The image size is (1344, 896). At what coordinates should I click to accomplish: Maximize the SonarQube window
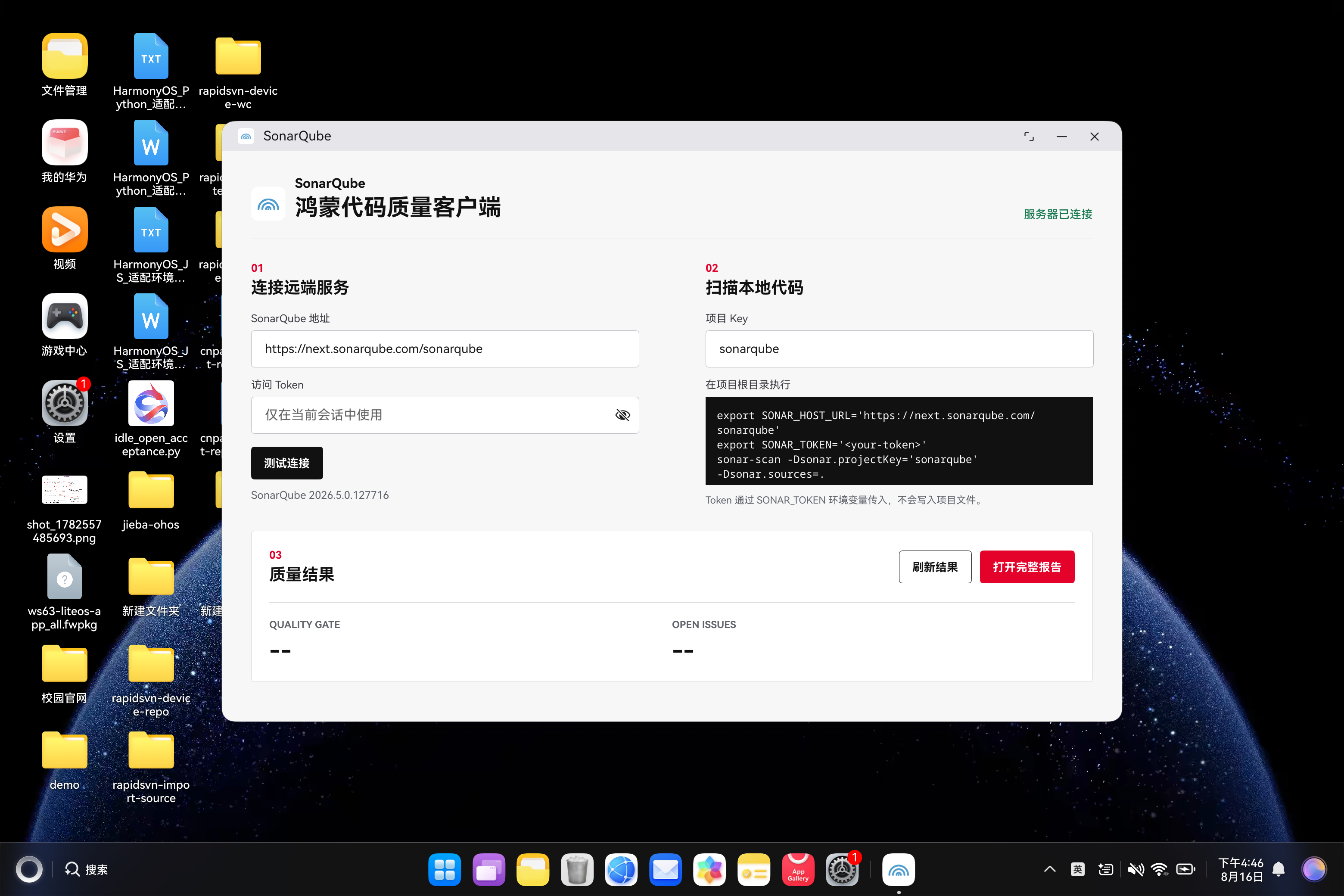(x=1029, y=137)
